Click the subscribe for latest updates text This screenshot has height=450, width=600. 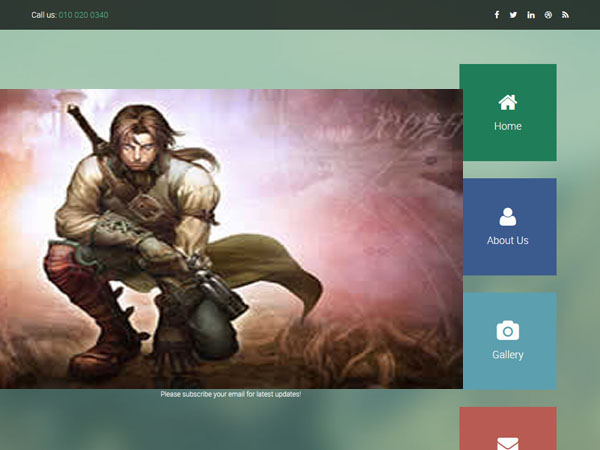tap(230, 394)
